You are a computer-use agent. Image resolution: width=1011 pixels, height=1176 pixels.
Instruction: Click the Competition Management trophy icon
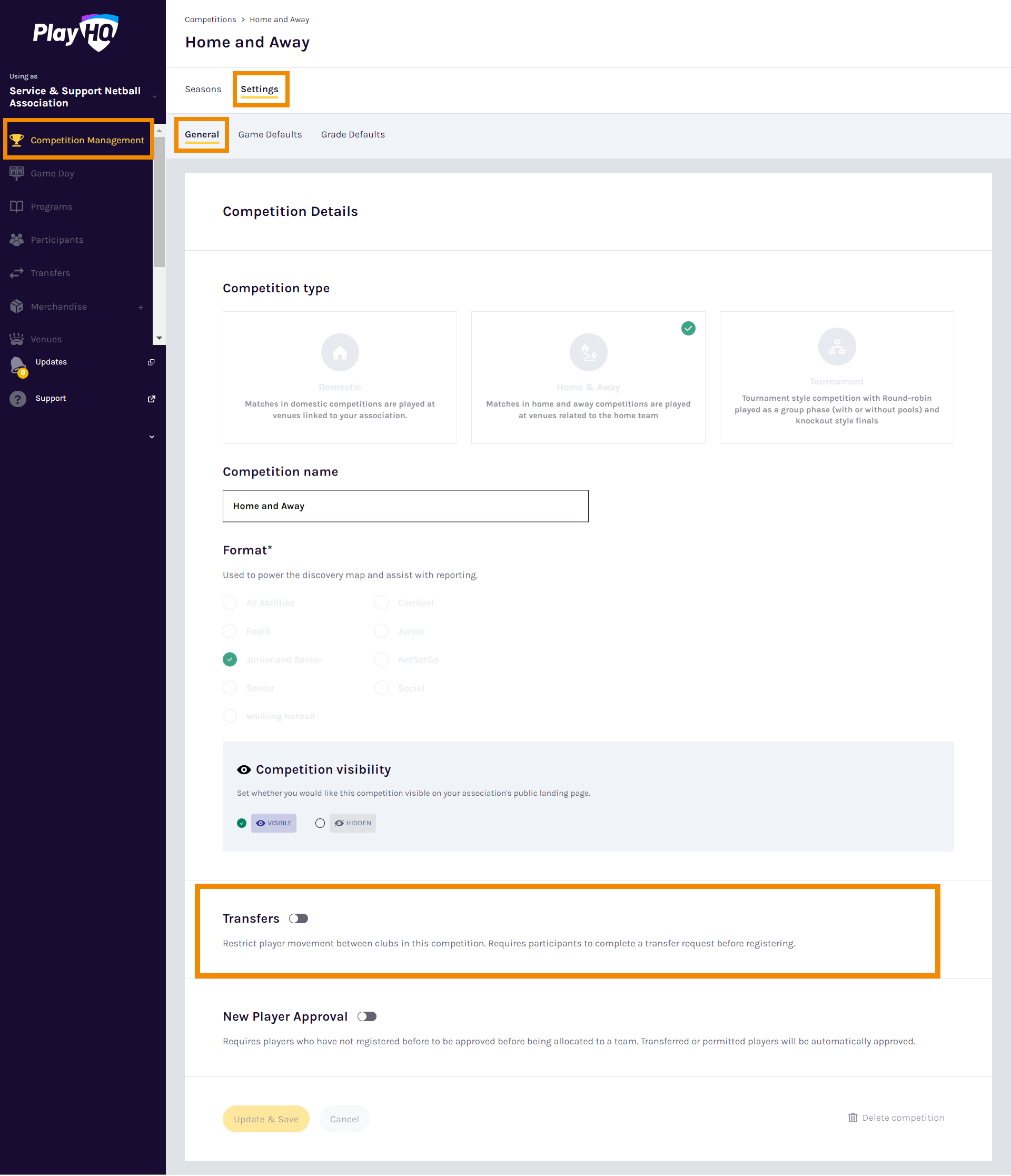point(17,140)
